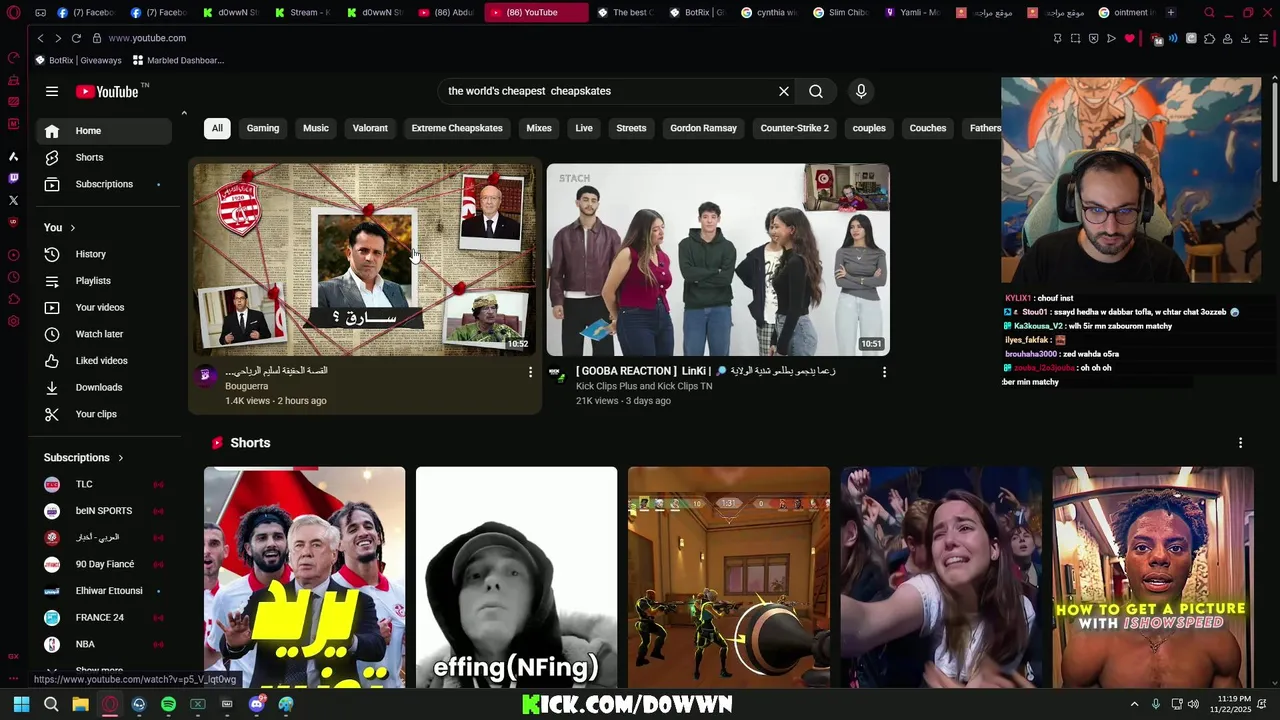Open the browser snapshot tool
This screenshot has width=1280, height=720.
pyautogui.click(x=1075, y=38)
